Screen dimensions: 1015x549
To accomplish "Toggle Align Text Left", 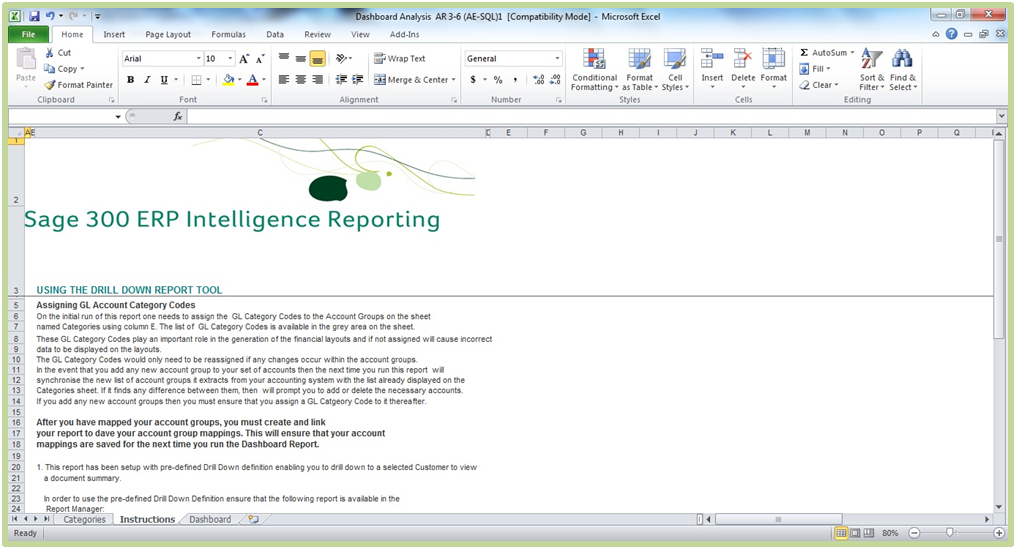I will point(284,80).
